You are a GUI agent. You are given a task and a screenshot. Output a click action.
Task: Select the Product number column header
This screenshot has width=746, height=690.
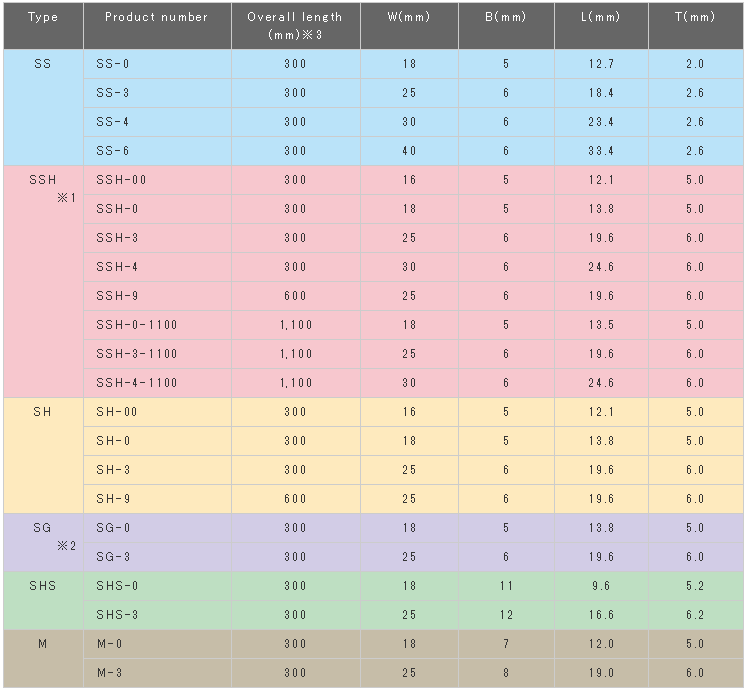pos(156,17)
